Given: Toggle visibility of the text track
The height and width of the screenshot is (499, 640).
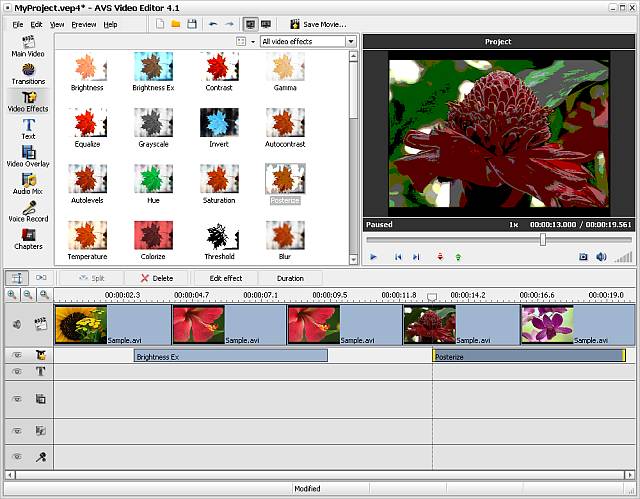Looking at the screenshot, I should click(17, 371).
